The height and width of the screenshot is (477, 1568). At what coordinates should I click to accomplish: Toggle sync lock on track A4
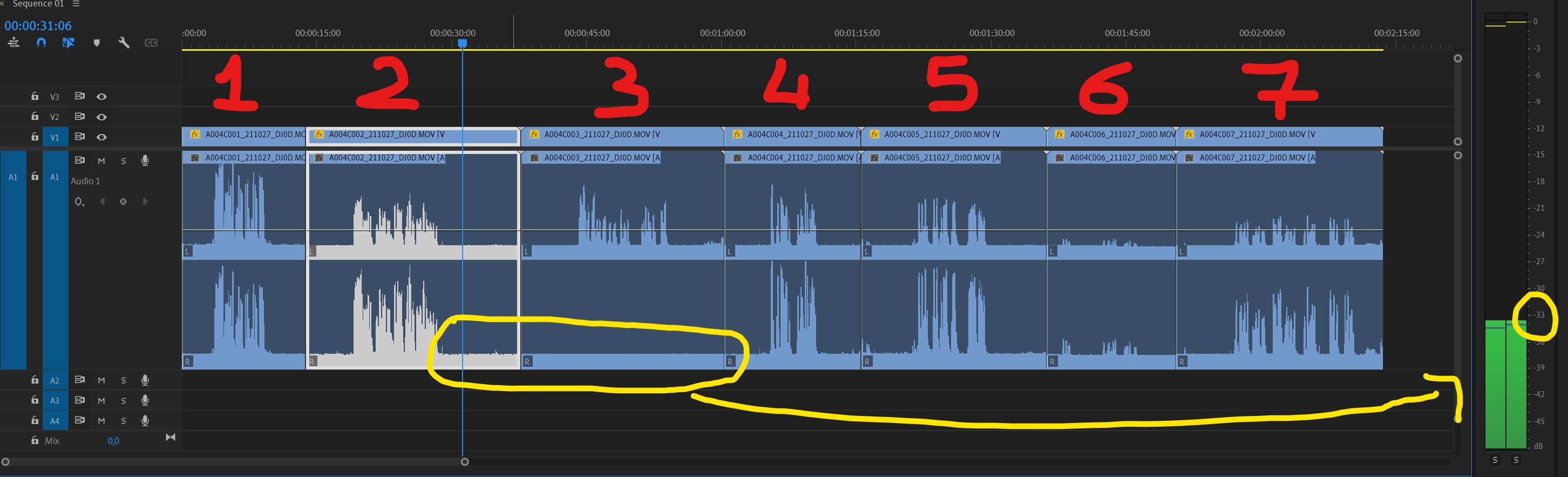[79, 420]
